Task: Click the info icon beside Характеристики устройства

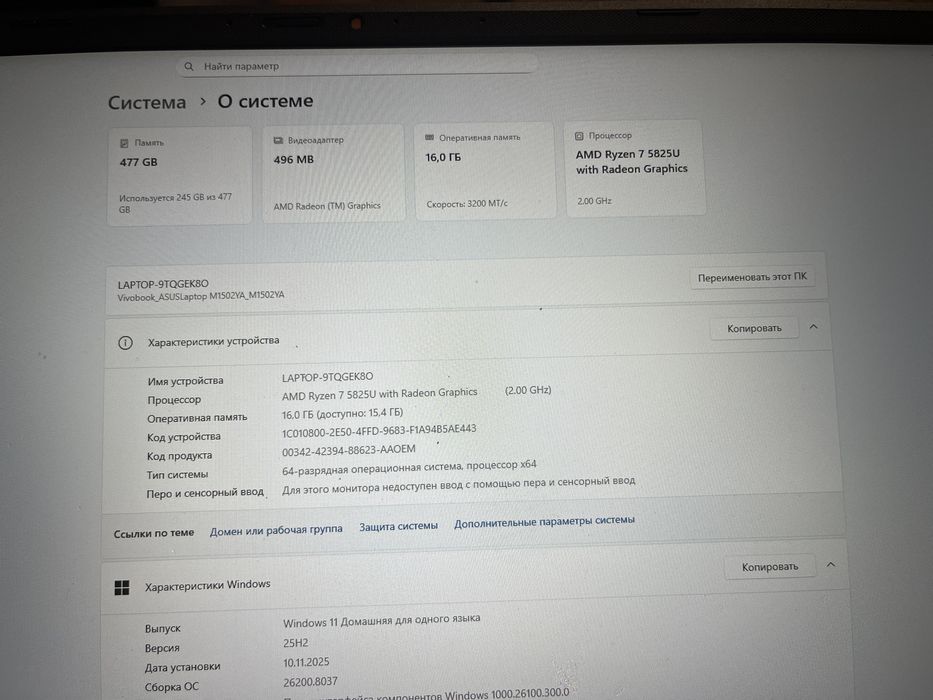Action: click(125, 343)
